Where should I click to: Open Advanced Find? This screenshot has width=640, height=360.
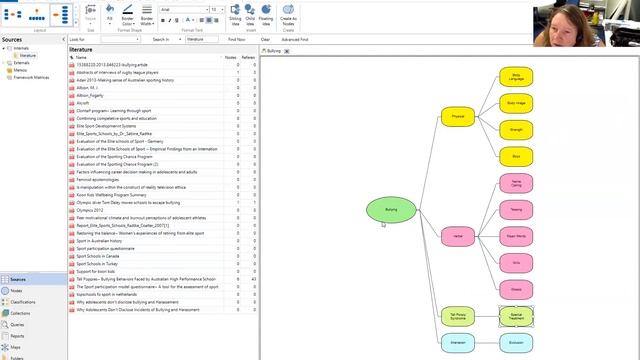click(295, 40)
